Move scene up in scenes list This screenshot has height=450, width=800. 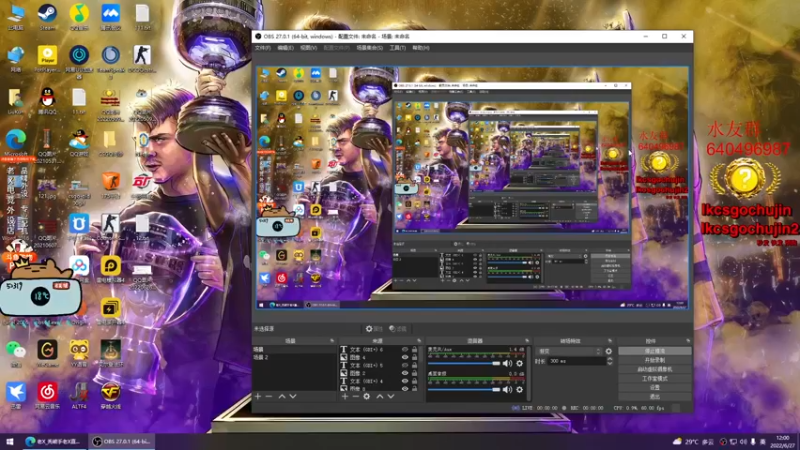282,396
